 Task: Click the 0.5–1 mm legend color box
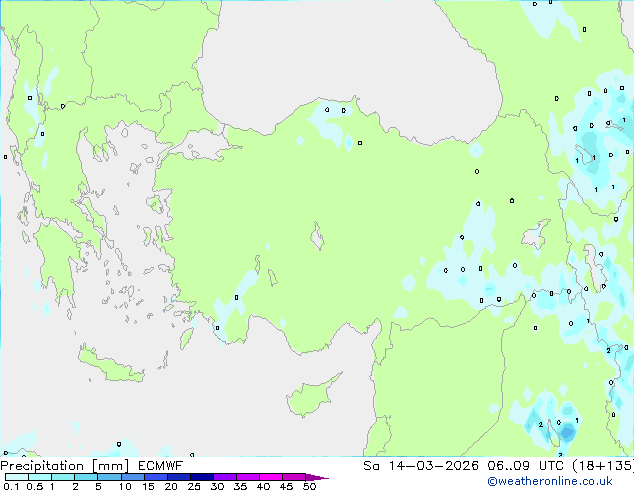[40, 477]
